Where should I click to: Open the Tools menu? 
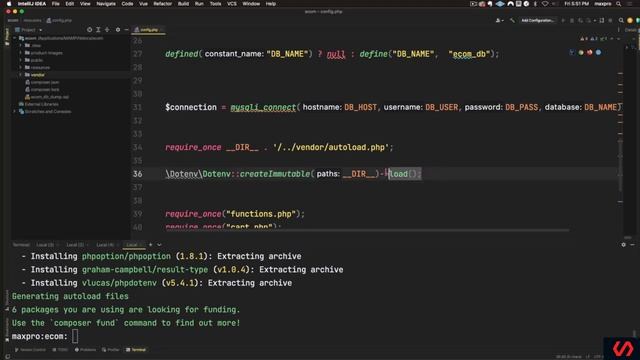(x=215, y=4)
